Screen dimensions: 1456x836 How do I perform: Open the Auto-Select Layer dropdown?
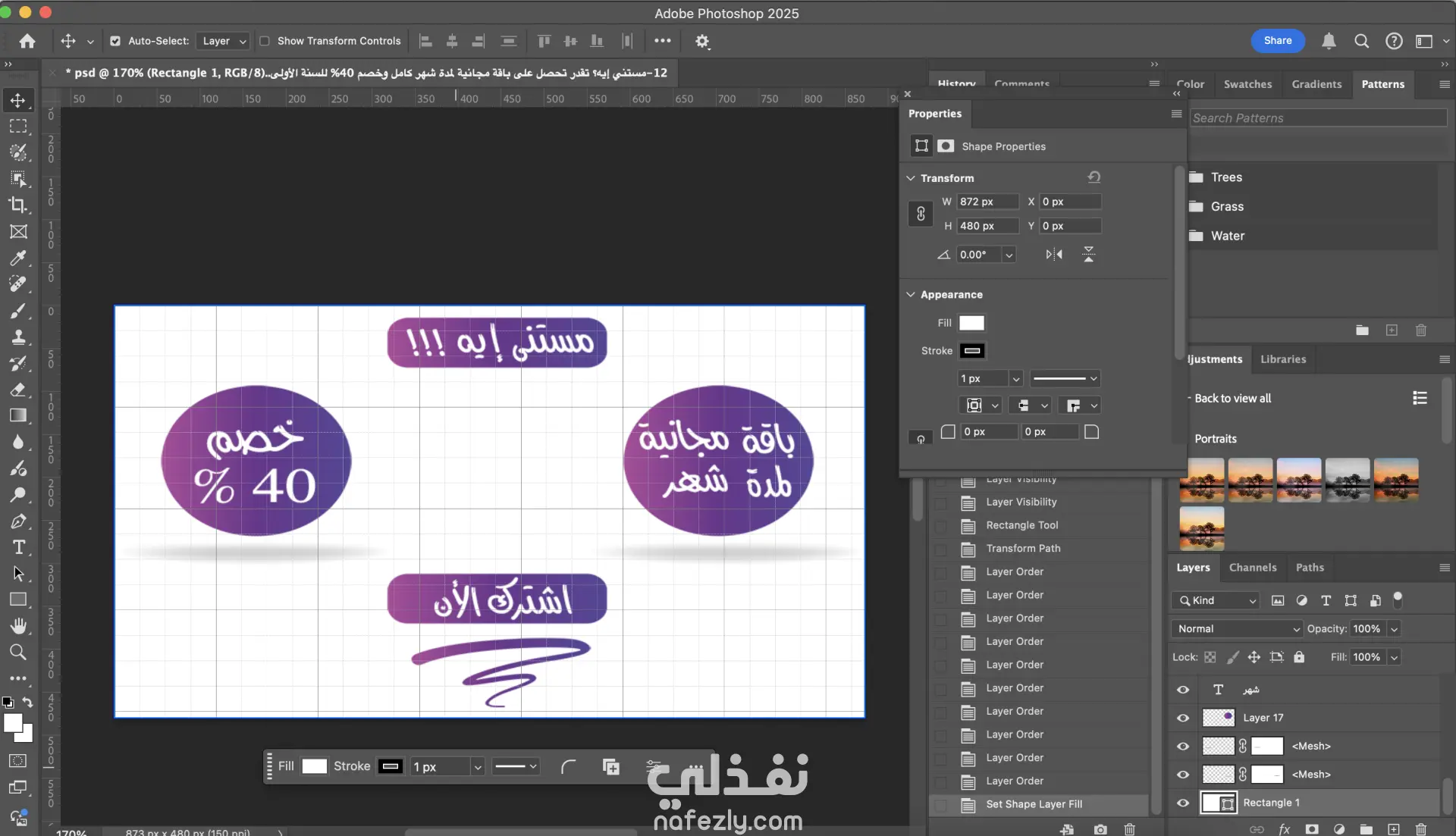(x=223, y=41)
